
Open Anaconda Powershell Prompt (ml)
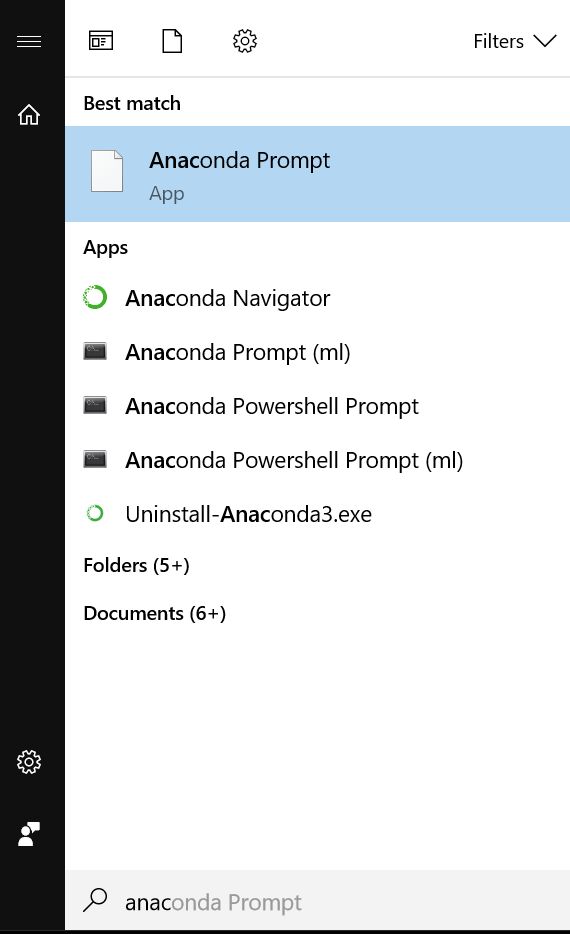317,460
